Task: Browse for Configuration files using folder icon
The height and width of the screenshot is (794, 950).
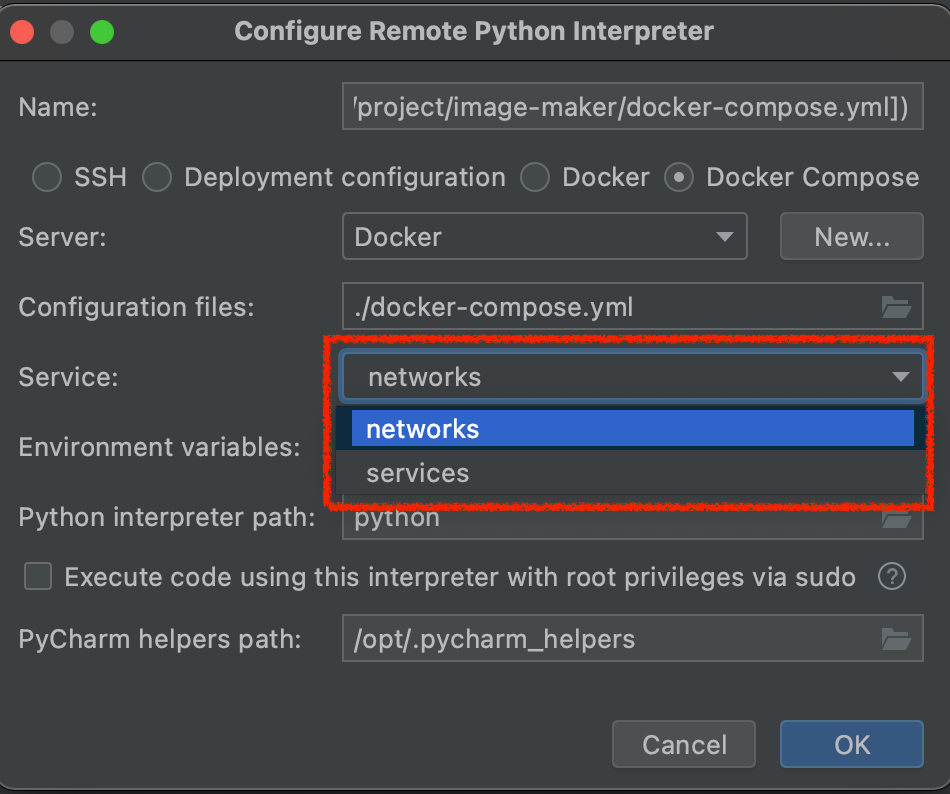Action: (x=895, y=307)
